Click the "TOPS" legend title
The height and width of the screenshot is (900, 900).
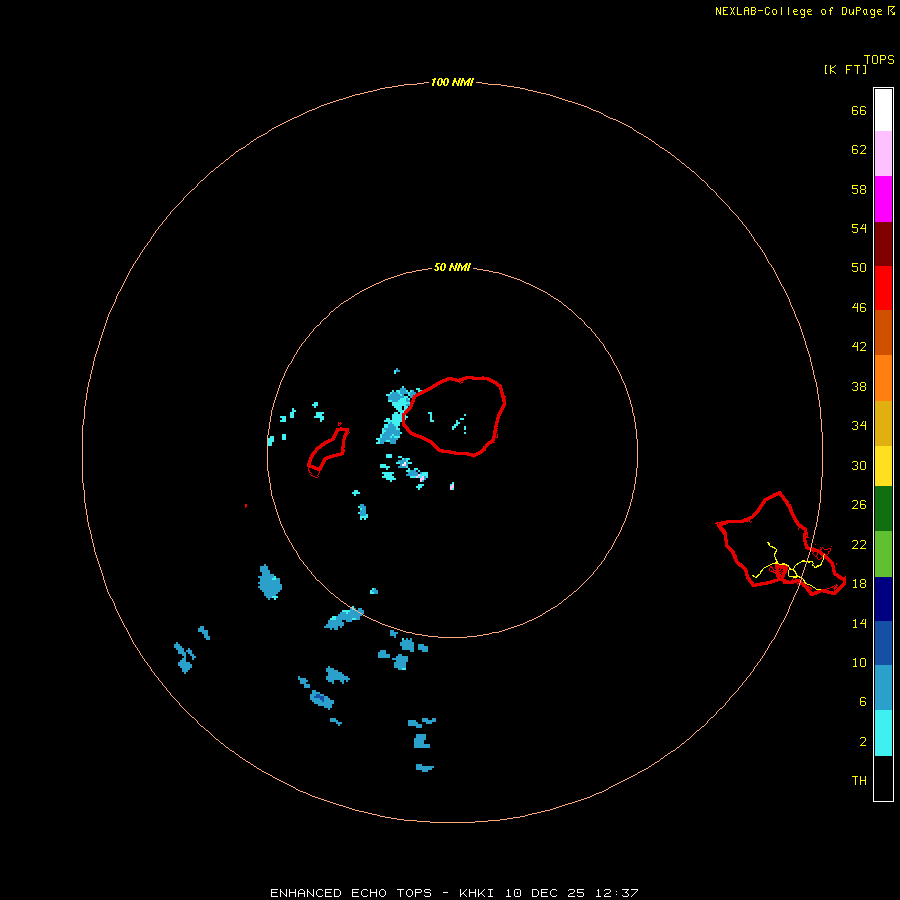(879, 60)
